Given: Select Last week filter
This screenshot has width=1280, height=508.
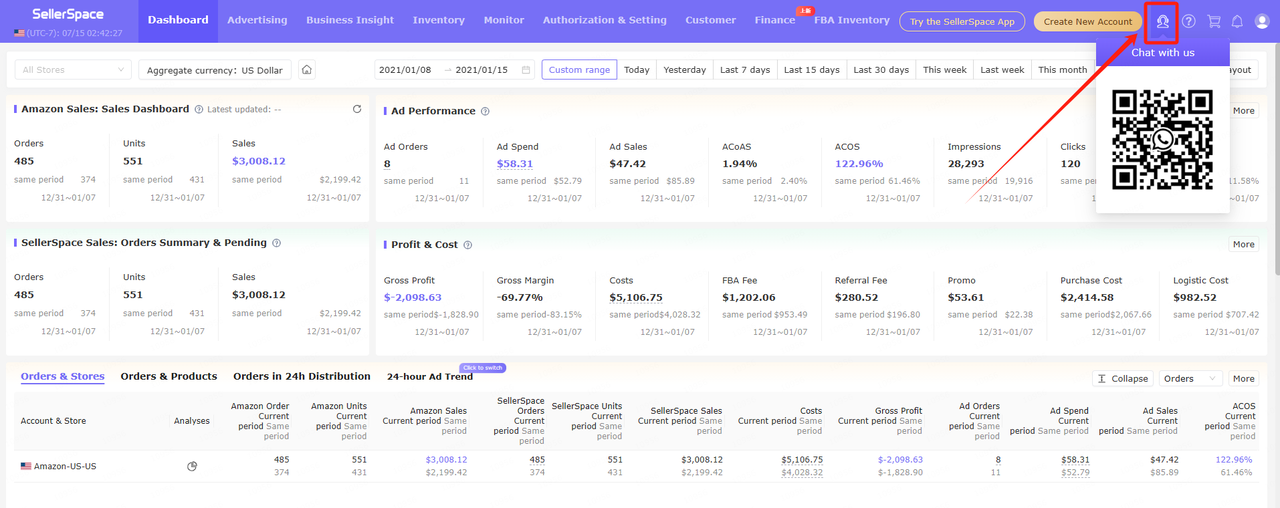Looking at the screenshot, I should (x=1002, y=70).
